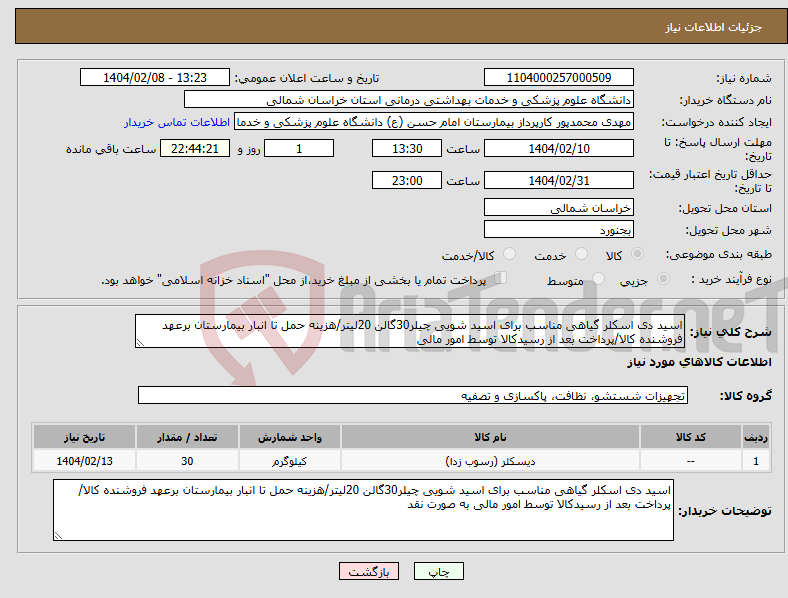Viewport: 788px width, 598px height.
Task: Click the ردیف column header
Action: click(x=756, y=437)
